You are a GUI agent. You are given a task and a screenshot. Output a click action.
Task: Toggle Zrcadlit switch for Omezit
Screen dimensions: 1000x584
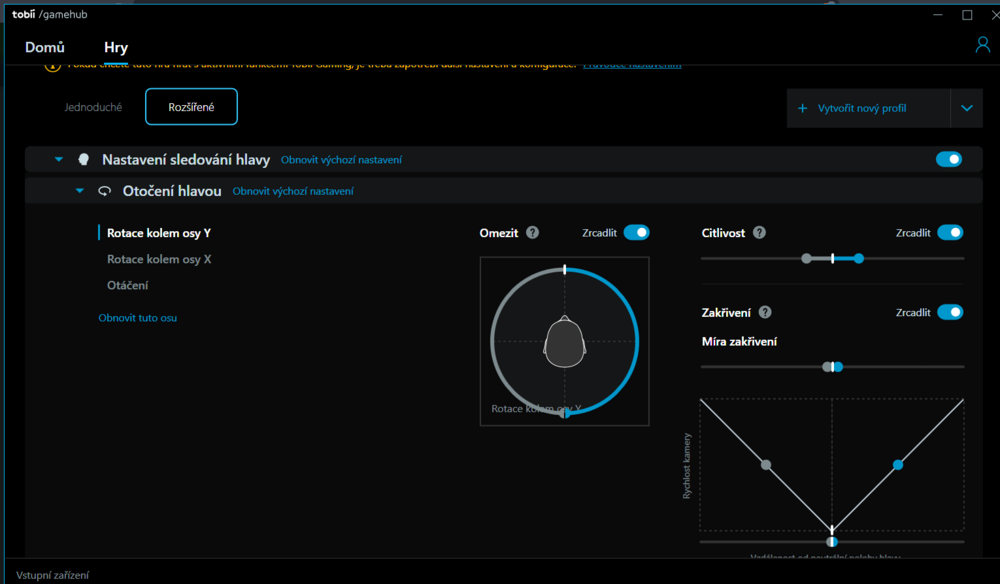(x=636, y=233)
